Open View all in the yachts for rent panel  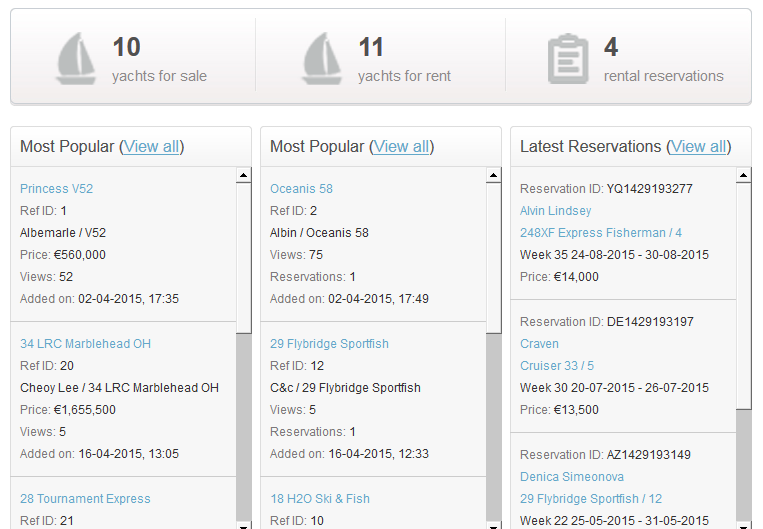(x=401, y=146)
